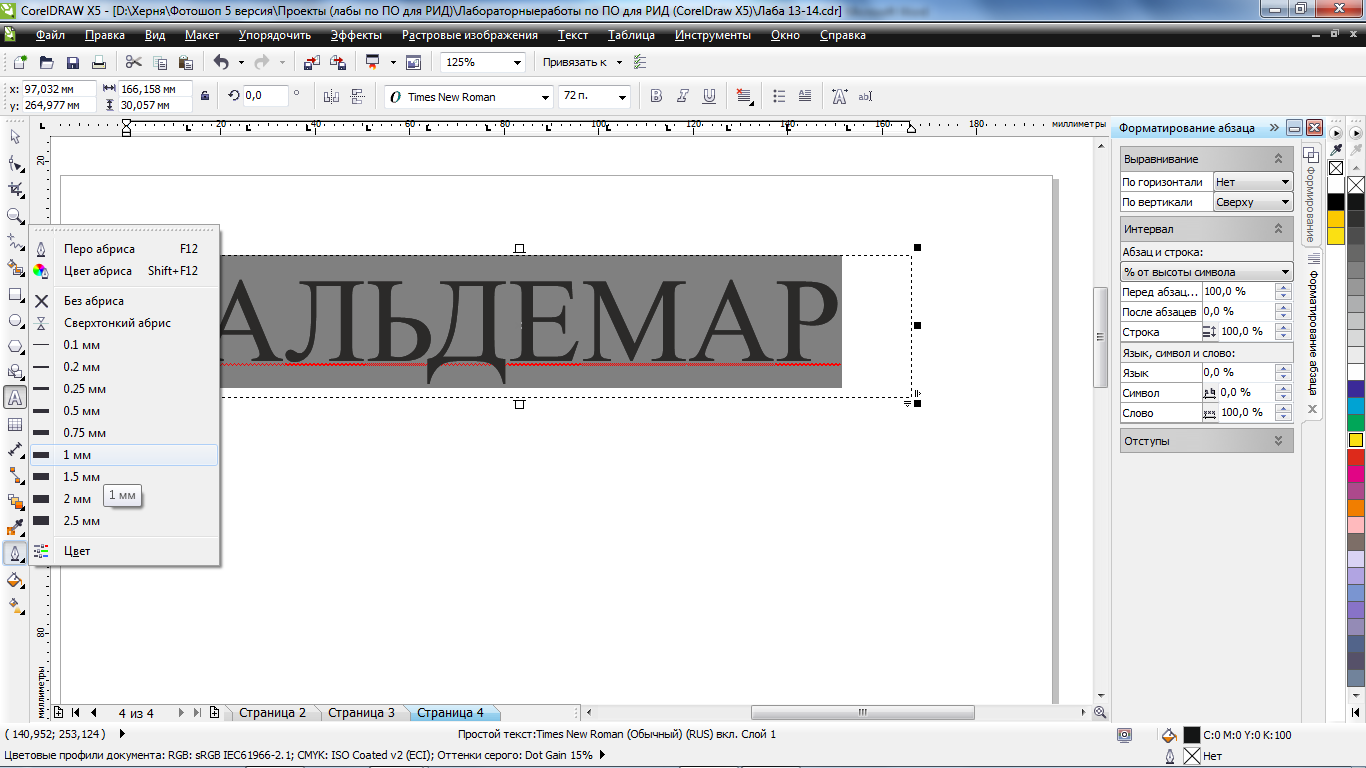Toggle bold text formatting
Screen dimensions: 1366x768
pos(656,97)
